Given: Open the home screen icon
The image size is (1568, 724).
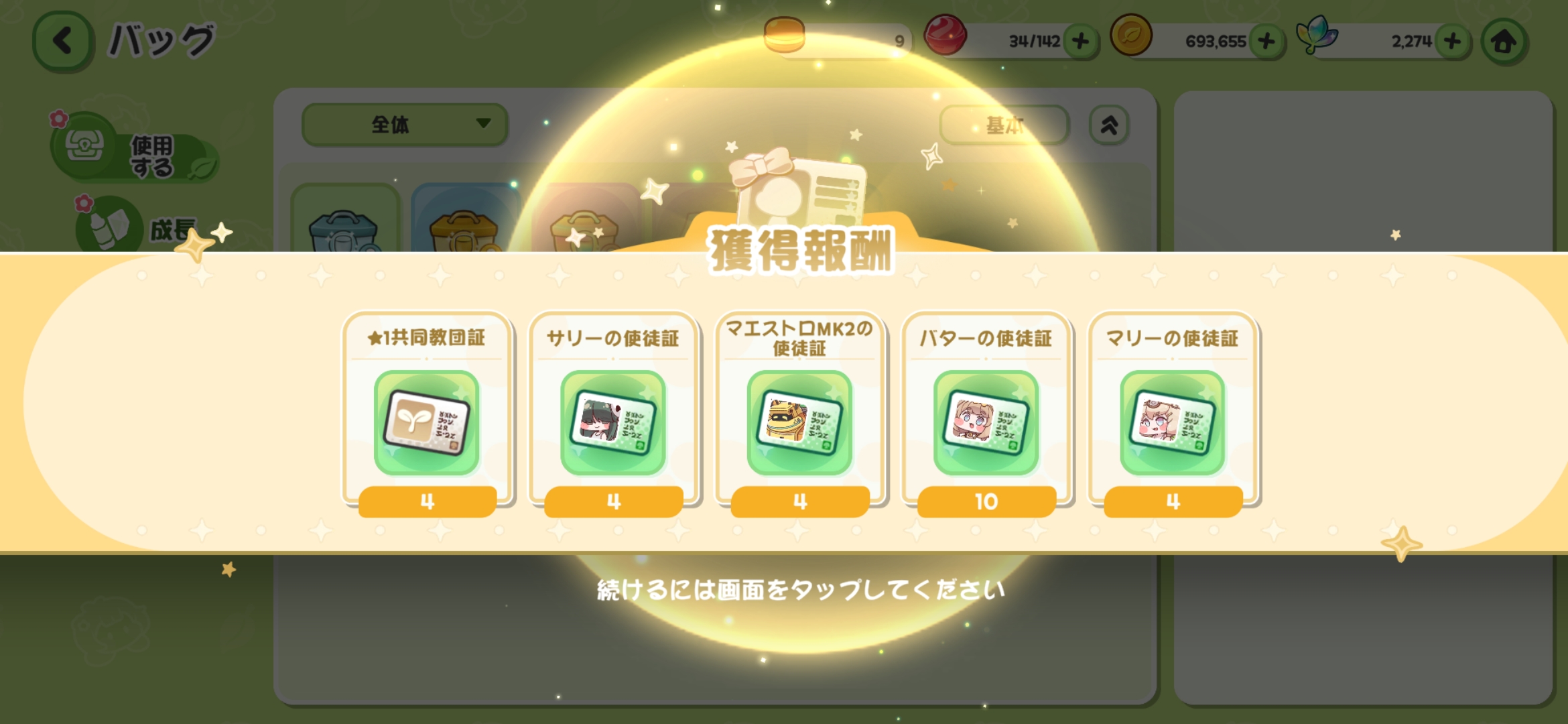Looking at the screenshot, I should (x=1504, y=42).
